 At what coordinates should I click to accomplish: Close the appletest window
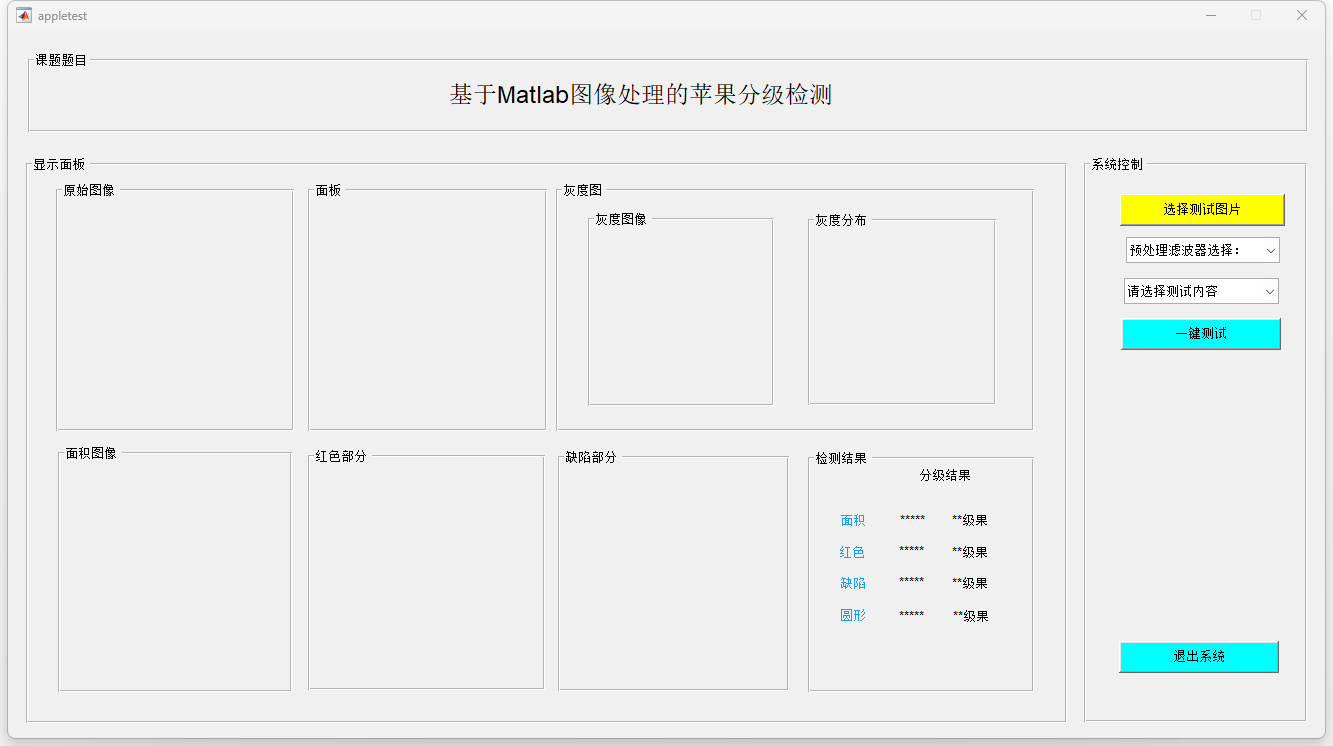1301,15
